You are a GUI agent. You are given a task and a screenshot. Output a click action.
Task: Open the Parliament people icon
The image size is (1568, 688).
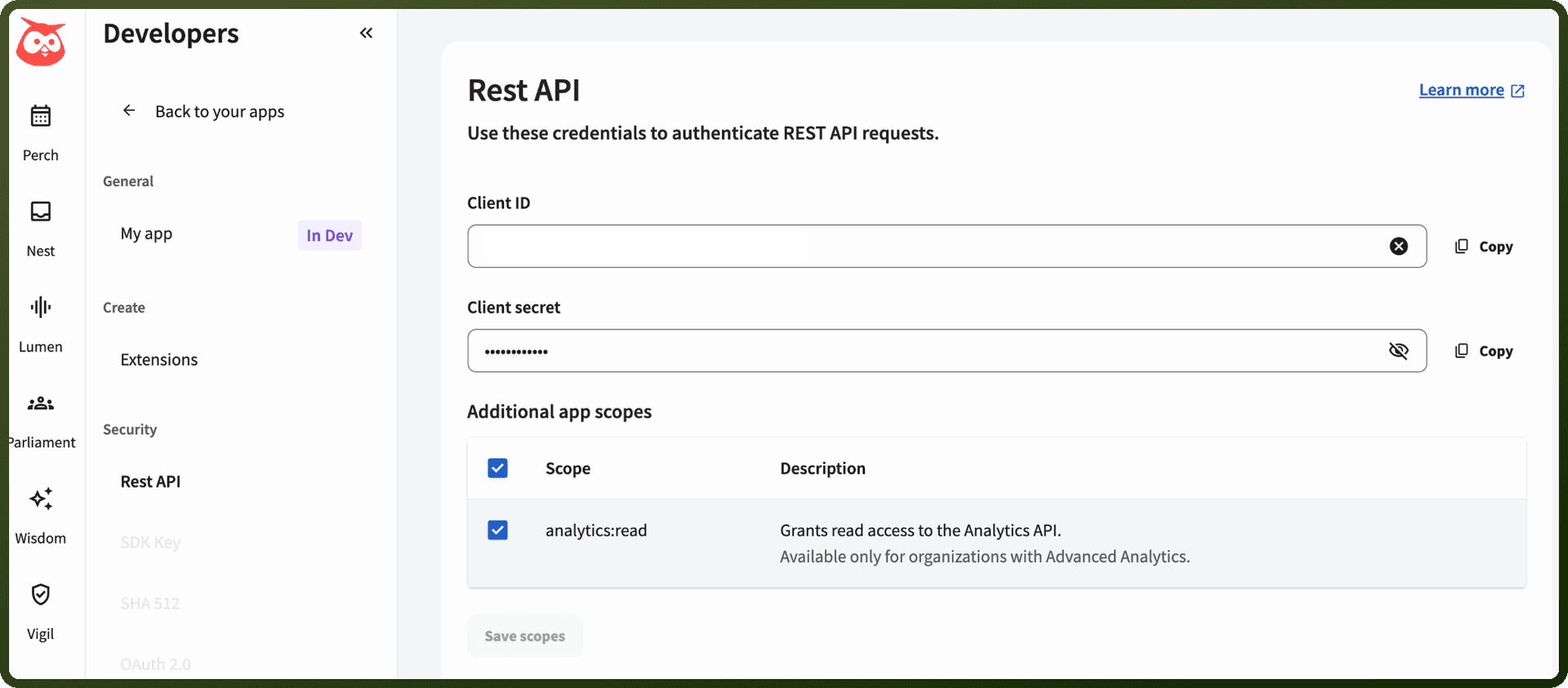(x=41, y=404)
